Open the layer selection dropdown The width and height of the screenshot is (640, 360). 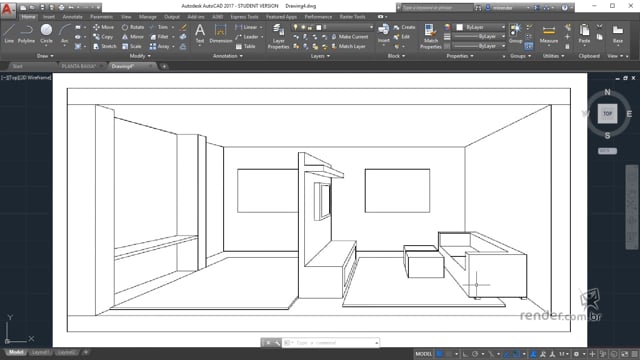[344, 27]
